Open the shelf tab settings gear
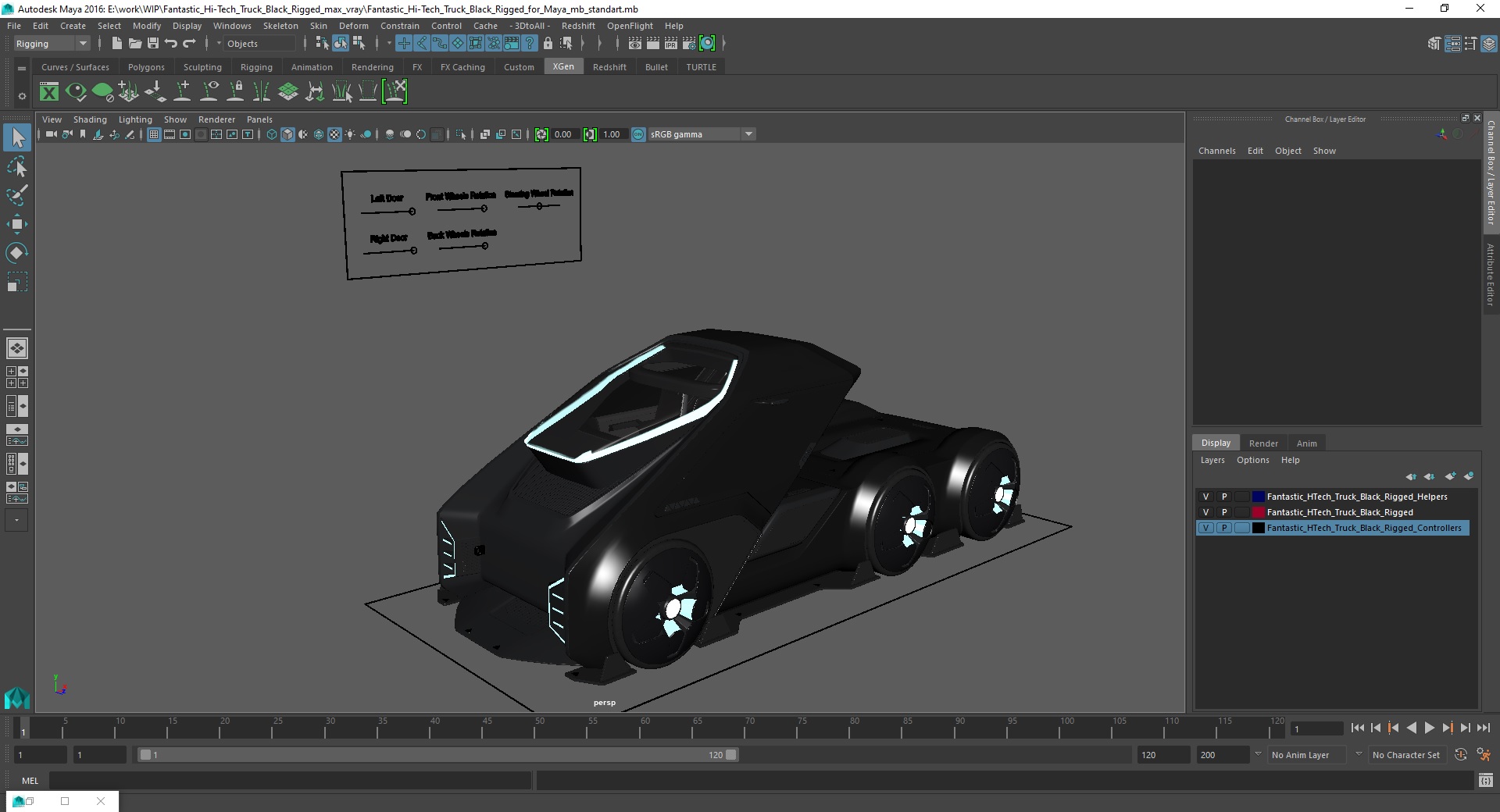Screen dimensions: 1500x812 point(22,96)
